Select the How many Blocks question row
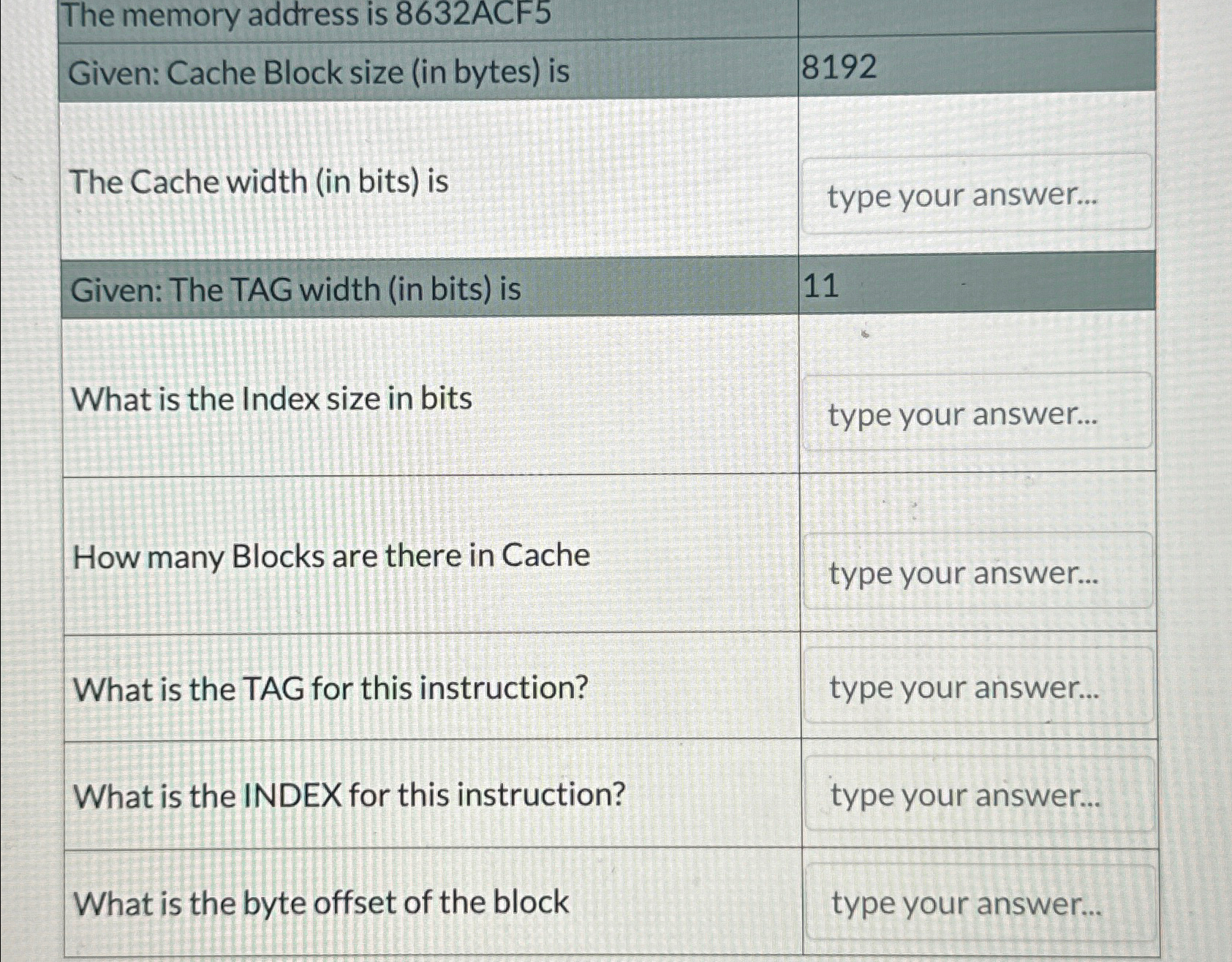Image resolution: width=1232 pixels, height=962 pixels. pyautogui.click(x=330, y=556)
